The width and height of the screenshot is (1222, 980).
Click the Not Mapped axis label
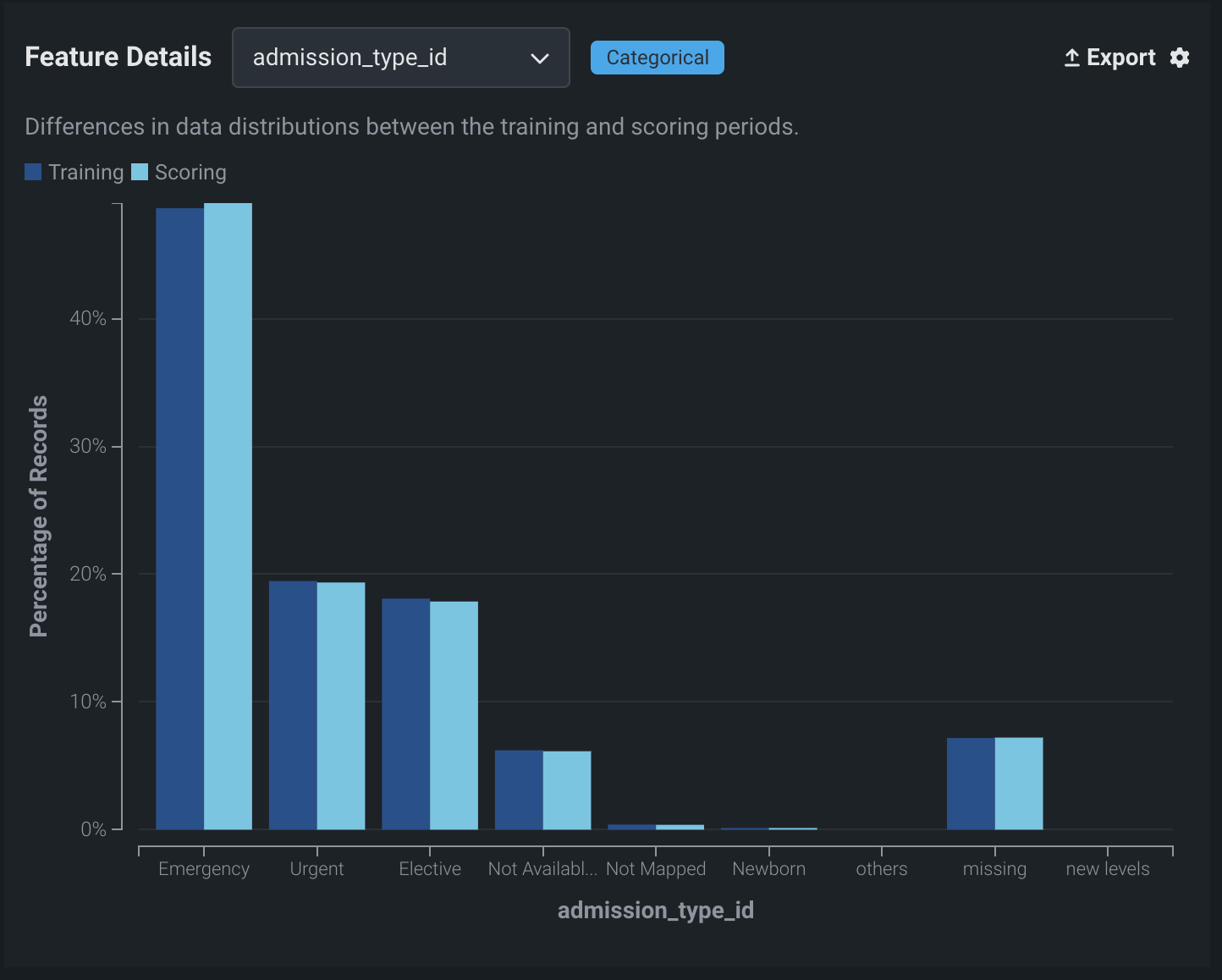(656, 869)
